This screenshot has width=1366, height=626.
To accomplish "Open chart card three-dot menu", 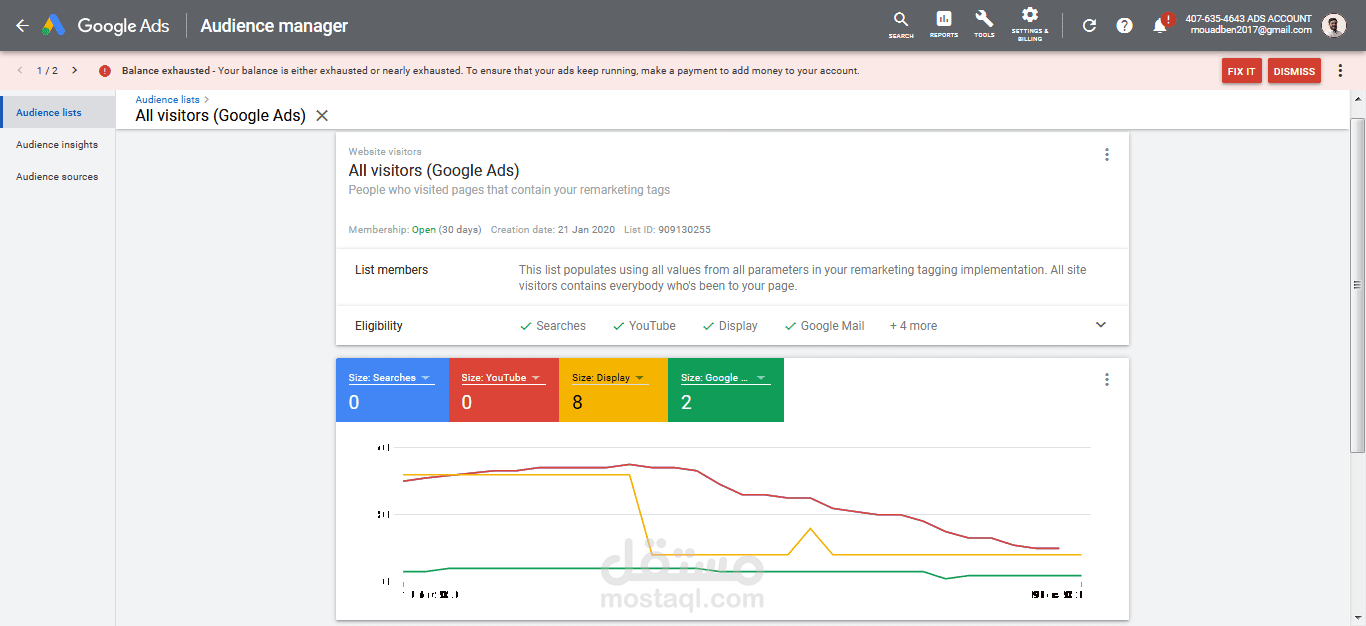I will [x=1106, y=380].
